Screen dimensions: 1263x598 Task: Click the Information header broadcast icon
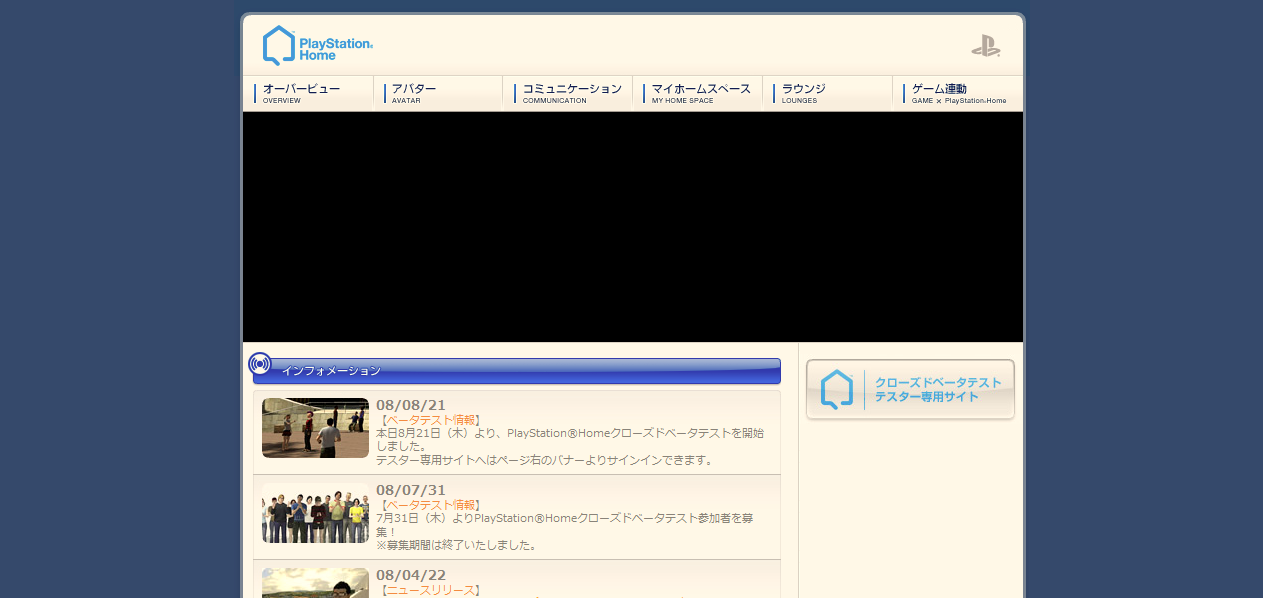click(x=260, y=364)
